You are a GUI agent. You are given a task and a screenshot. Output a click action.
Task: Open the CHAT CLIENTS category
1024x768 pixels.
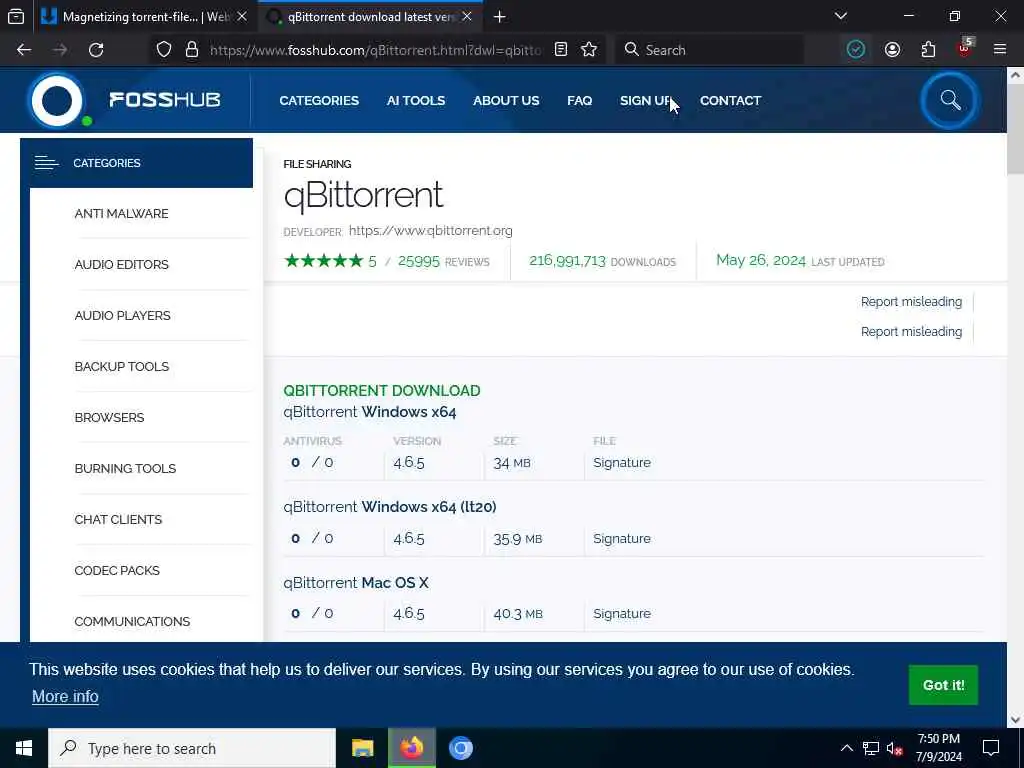[x=118, y=519]
